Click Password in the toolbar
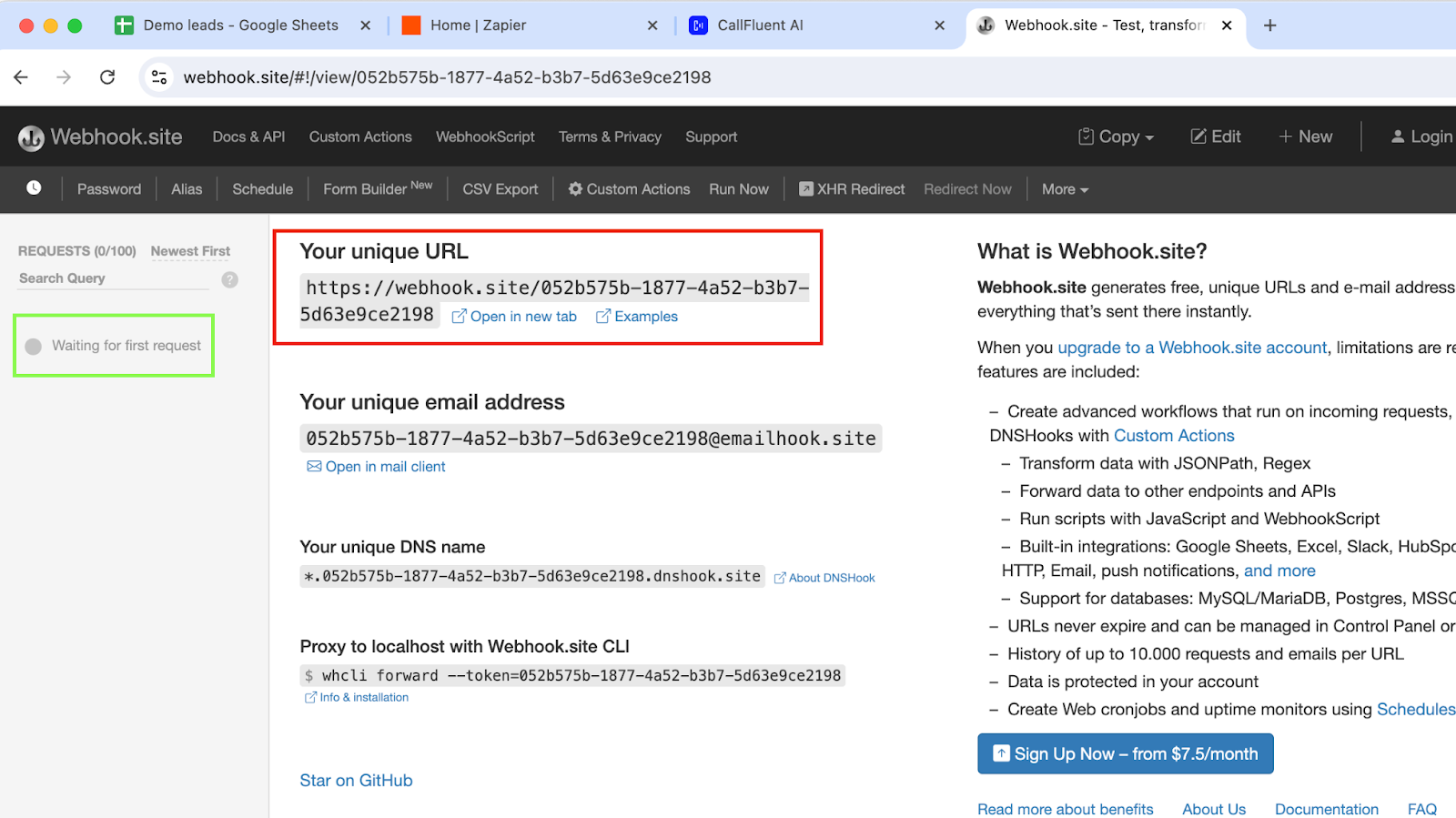This screenshot has height=818, width=1456. 109,189
